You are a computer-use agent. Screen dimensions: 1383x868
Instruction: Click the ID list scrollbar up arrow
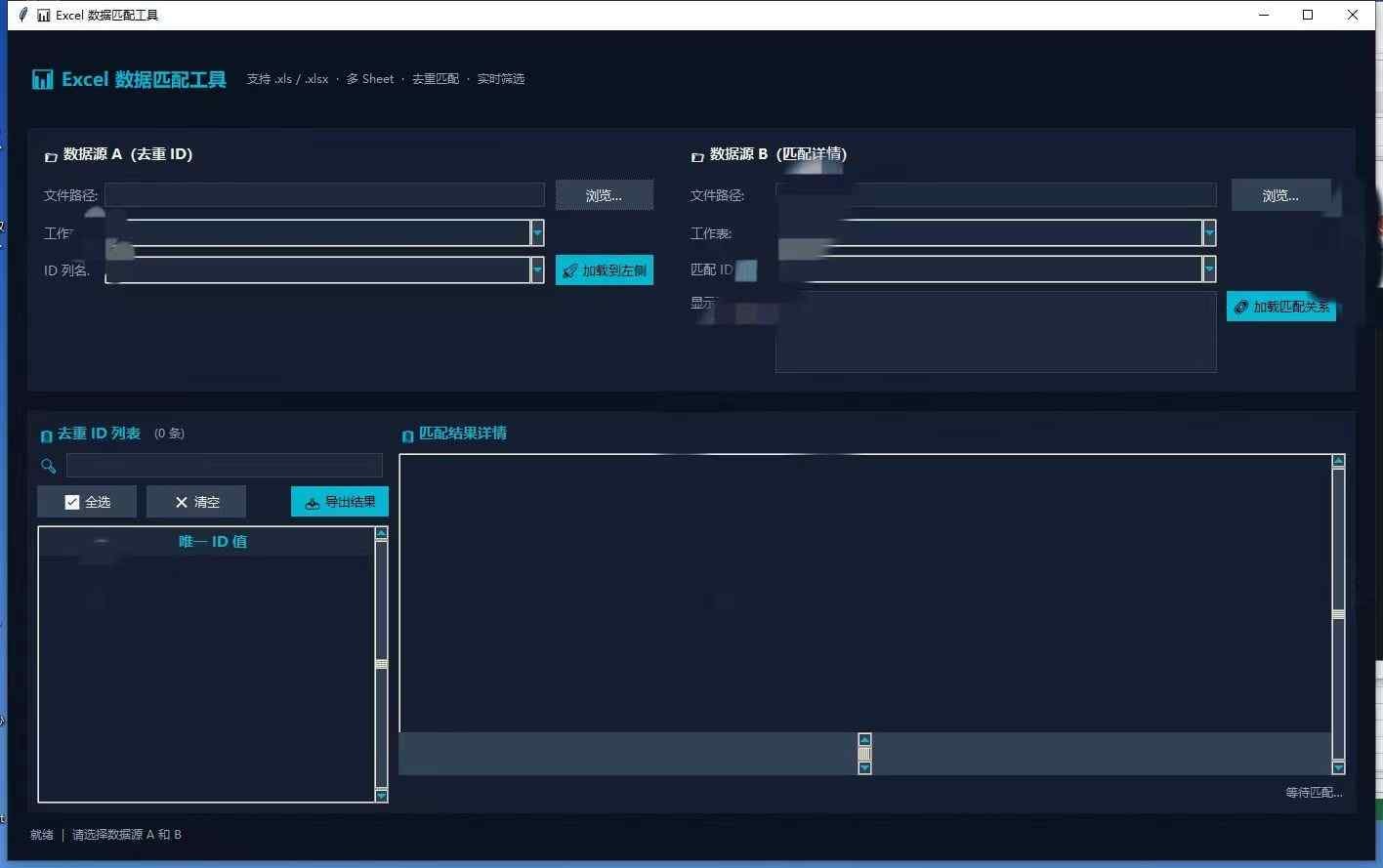tap(381, 534)
